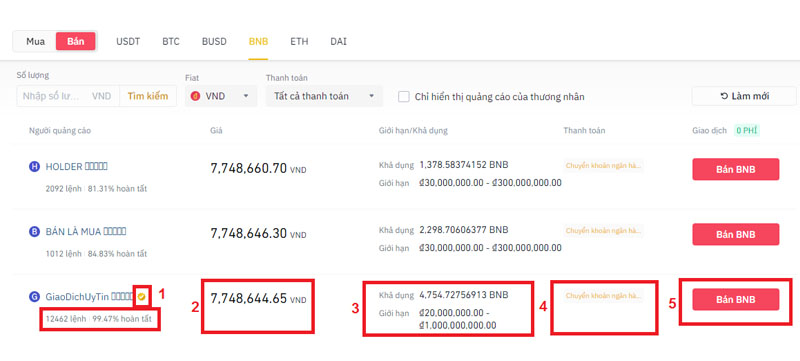The width and height of the screenshot is (800, 361).
Task: Click the Làm mới refresh button
Action: [744, 96]
